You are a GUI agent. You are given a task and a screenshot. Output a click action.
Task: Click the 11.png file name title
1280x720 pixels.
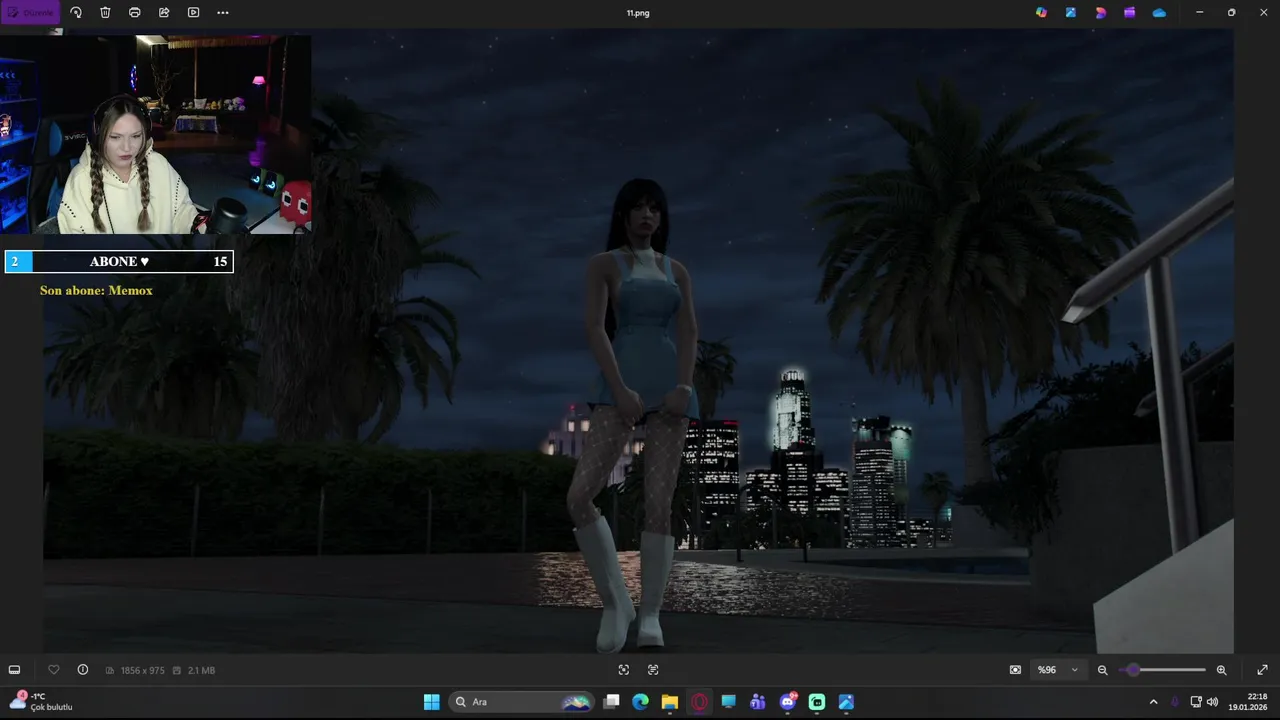click(x=638, y=13)
